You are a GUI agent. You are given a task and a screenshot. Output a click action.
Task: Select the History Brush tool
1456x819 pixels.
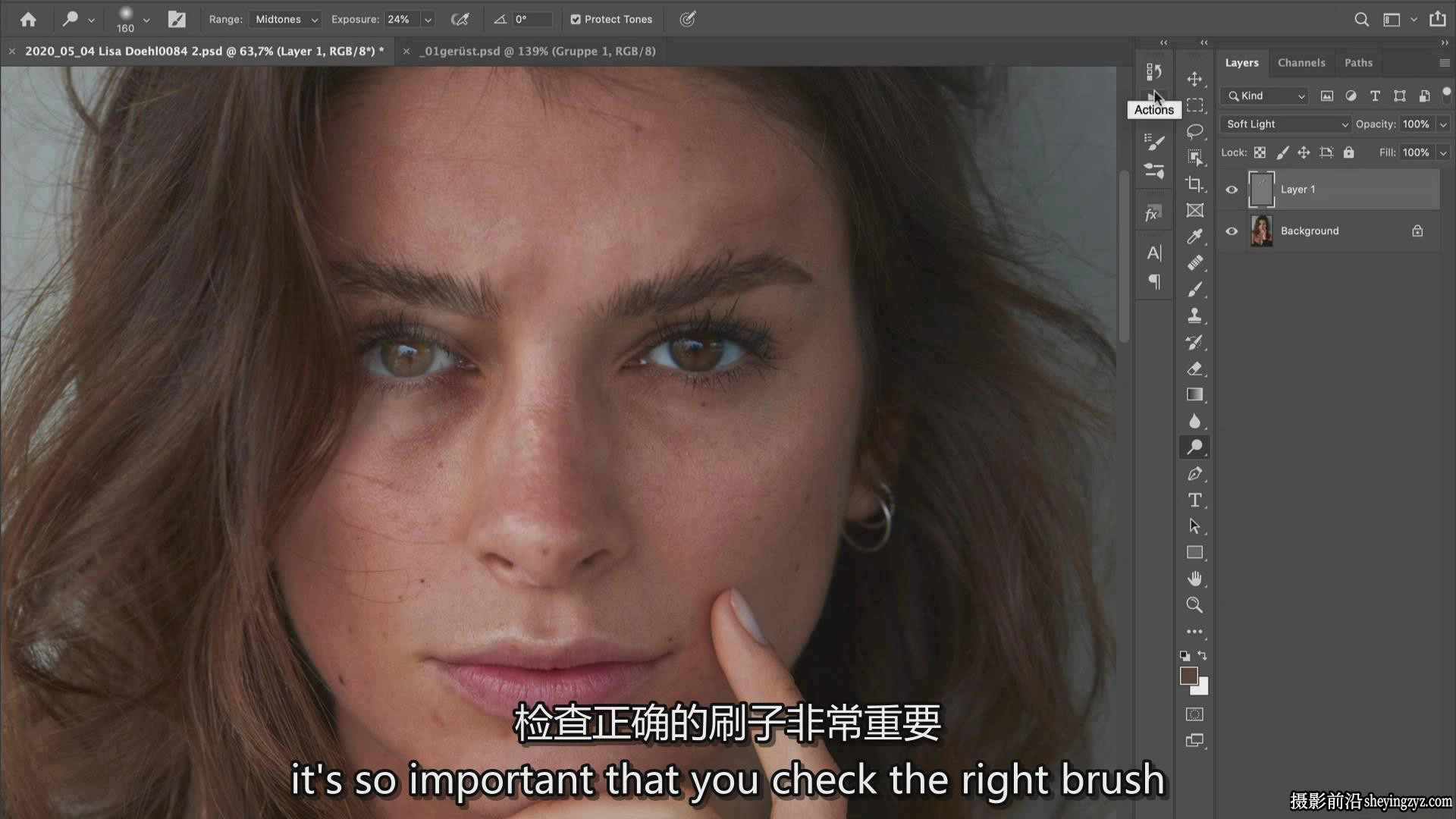click(1194, 342)
